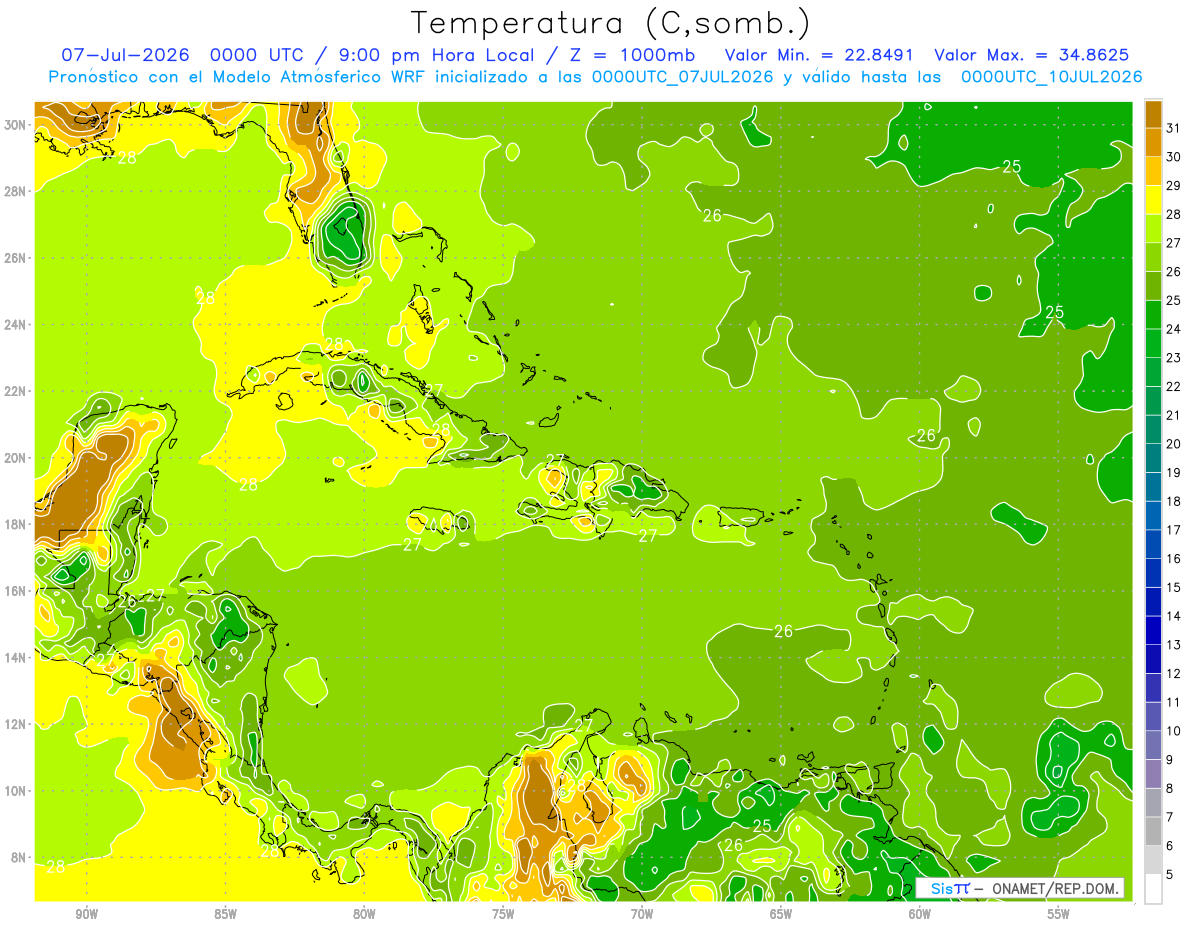Image resolution: width=1200 pixels, height=927 pixels.
Task: Click the '85W' longitude axis label
Action: (x=225, y=914)
